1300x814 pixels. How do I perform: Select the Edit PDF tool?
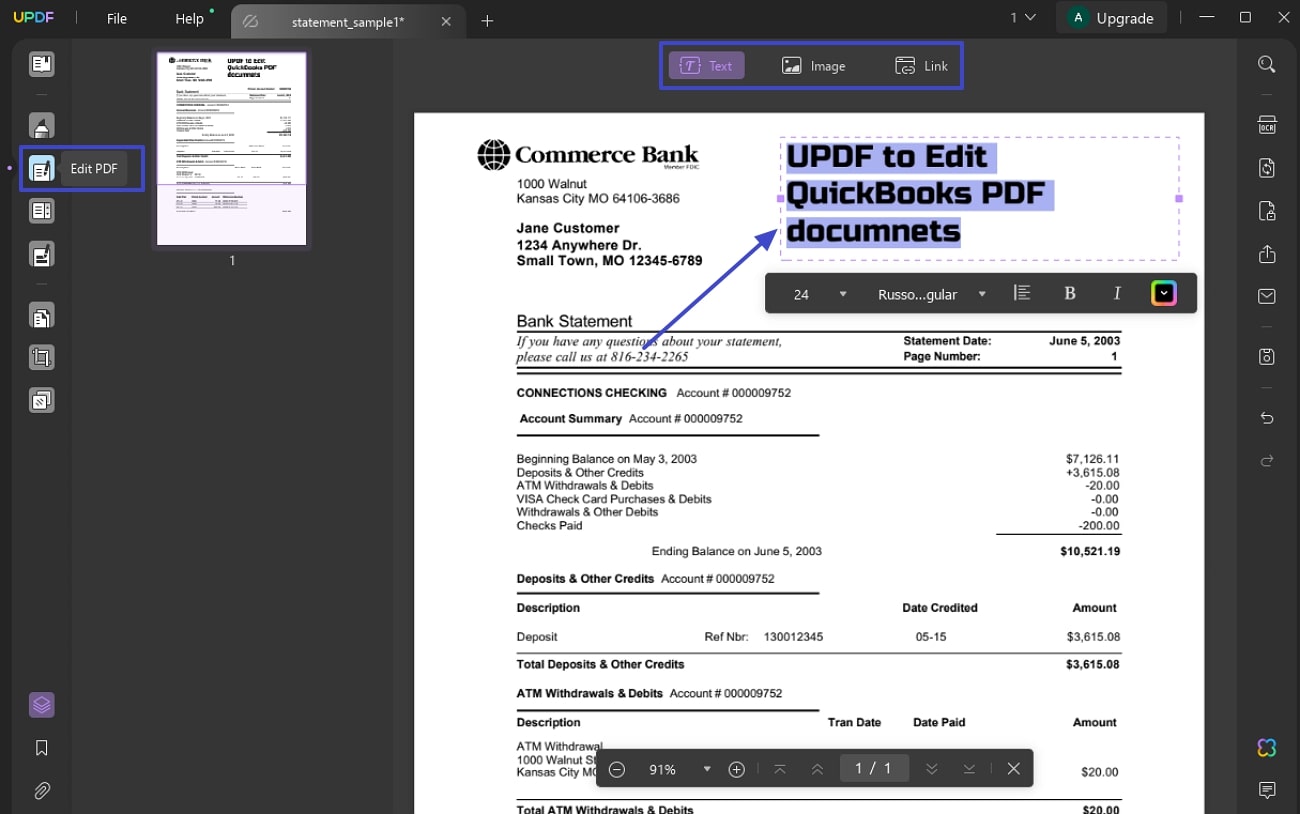click(x=41, y=168)
